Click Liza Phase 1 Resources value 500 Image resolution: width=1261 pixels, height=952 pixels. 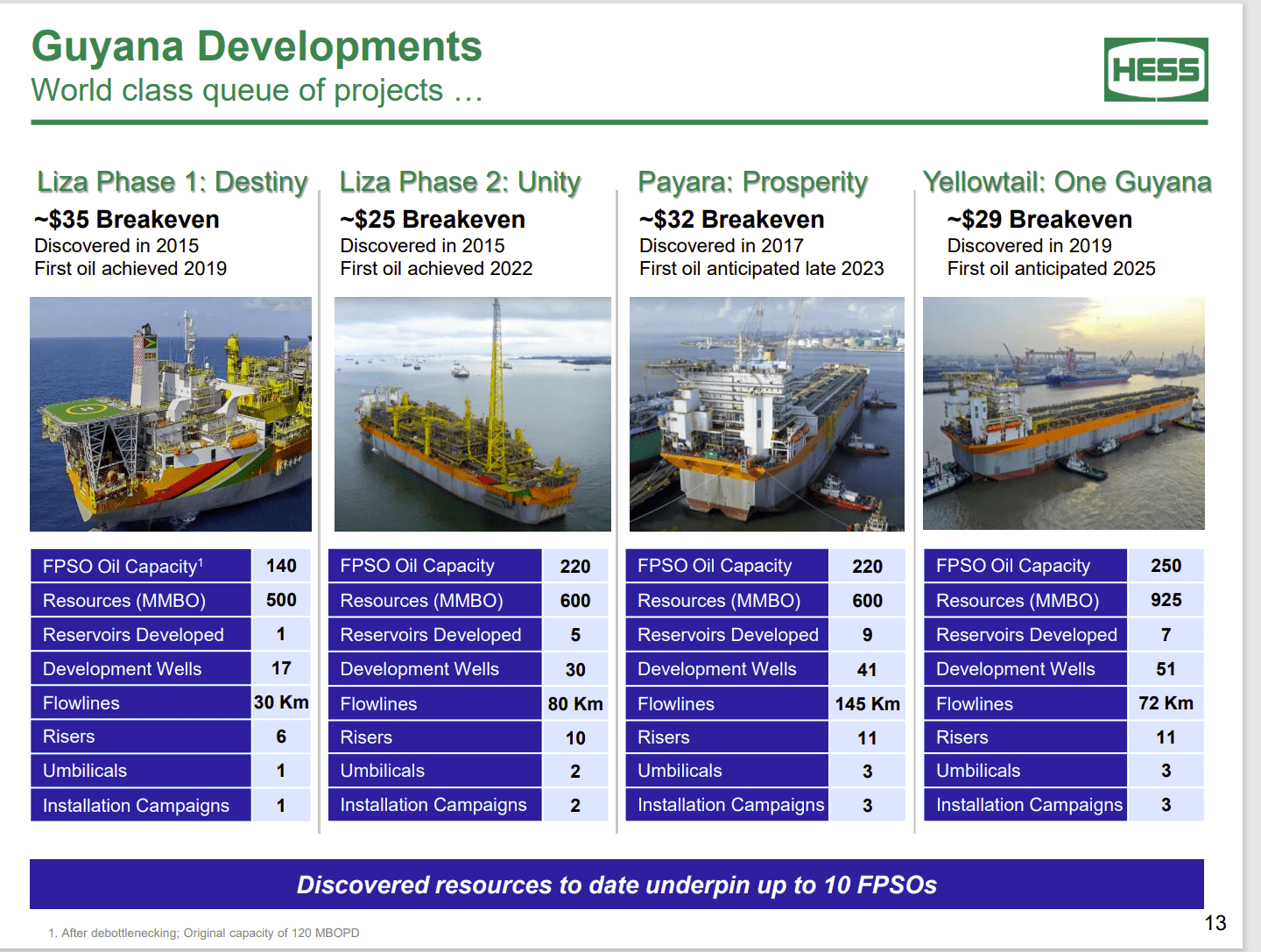(281, 600)
